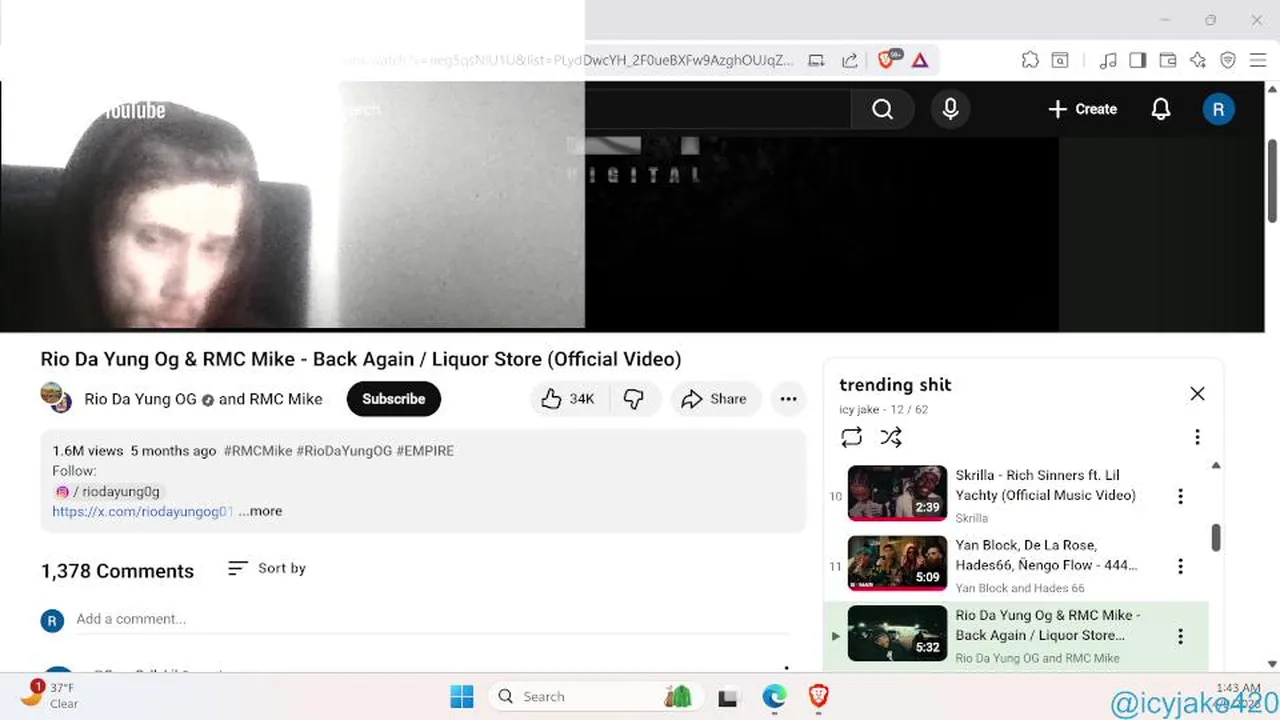Click the #RMCMike hashtag
This screenshot has height=720, width=1280.
258,451
